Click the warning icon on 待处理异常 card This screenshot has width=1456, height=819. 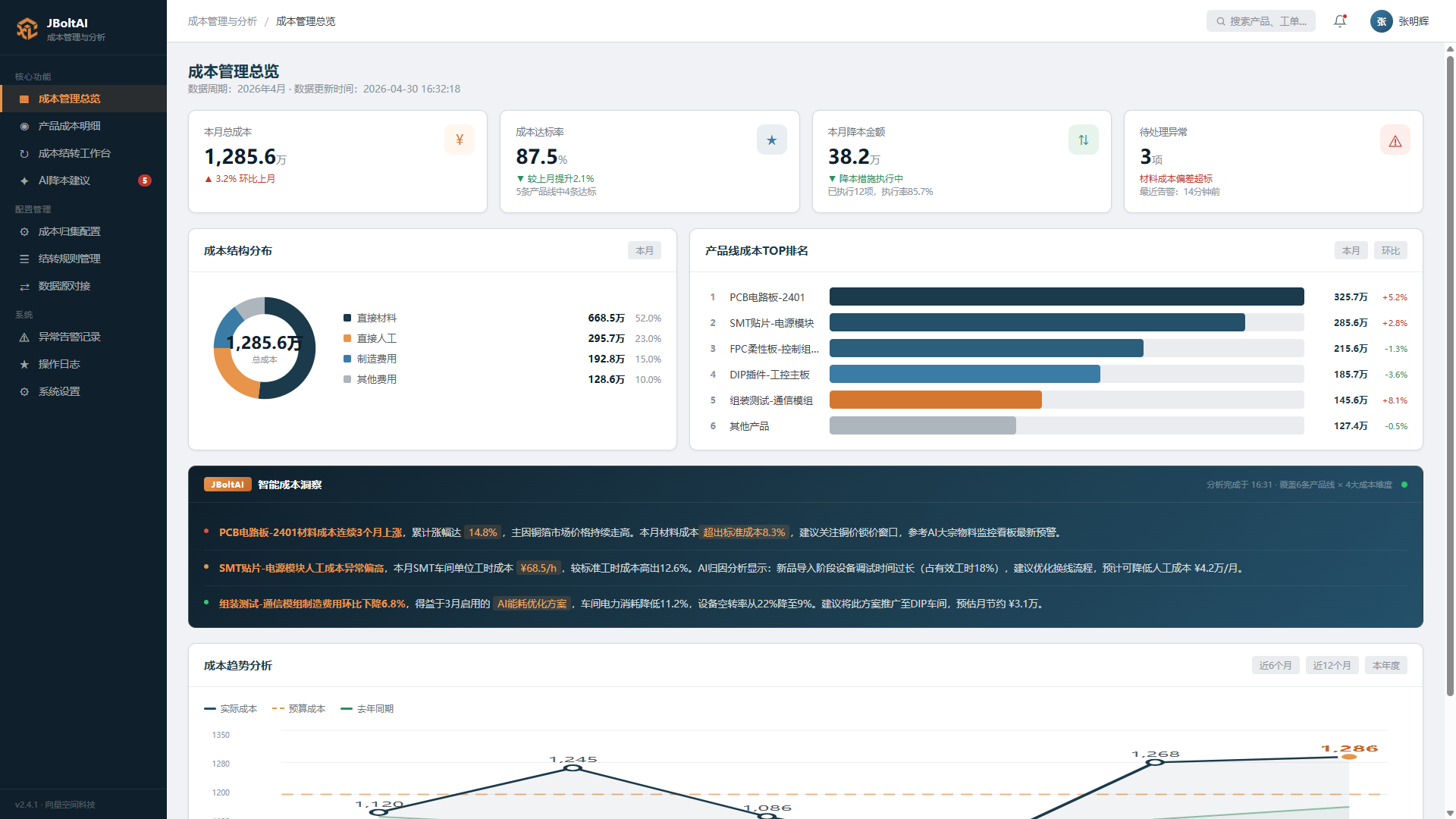click(x=1395, y=140)
